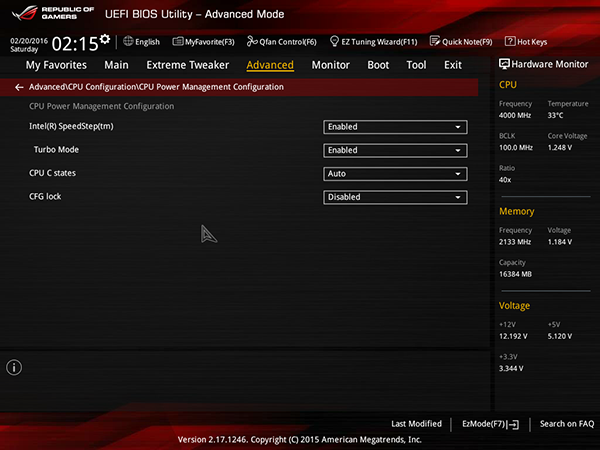The image size is (600, 450).
Task: Click the English language button
Action: click(x=147, y=42)
